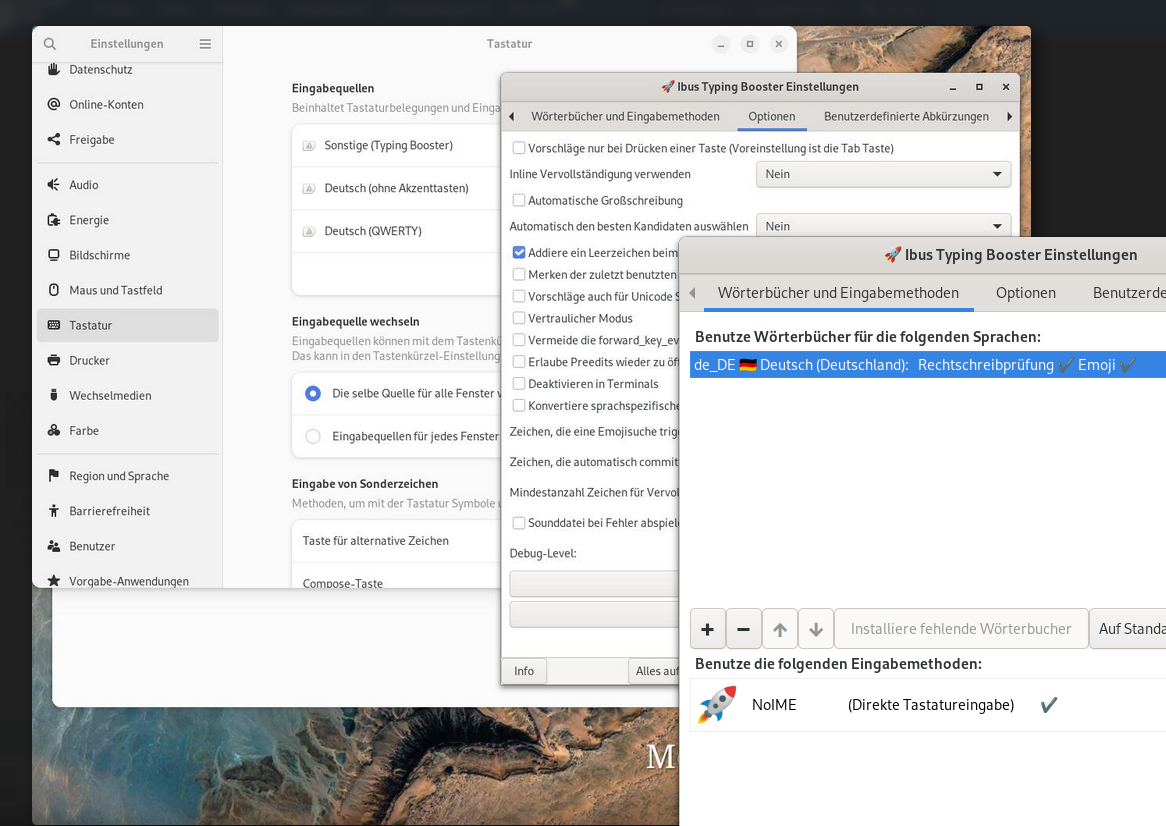Select Datenschutz hand icon in sidebar

pos(54,69)
